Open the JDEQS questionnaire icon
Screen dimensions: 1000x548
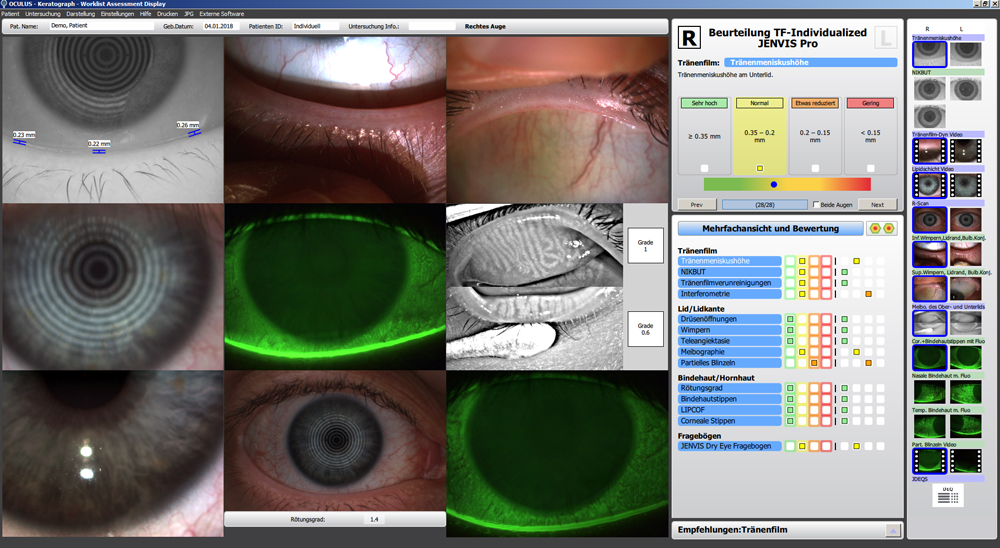coord(948,496)
